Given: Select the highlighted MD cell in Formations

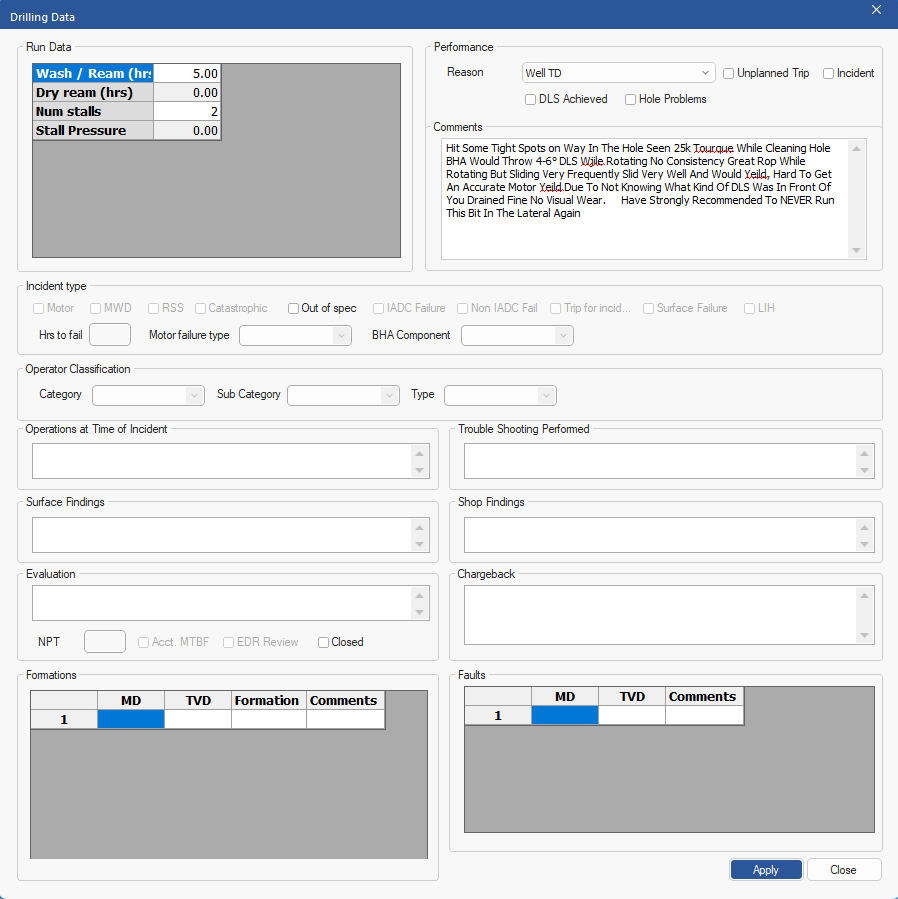Looking at the screenshot, I should (131, 719).
